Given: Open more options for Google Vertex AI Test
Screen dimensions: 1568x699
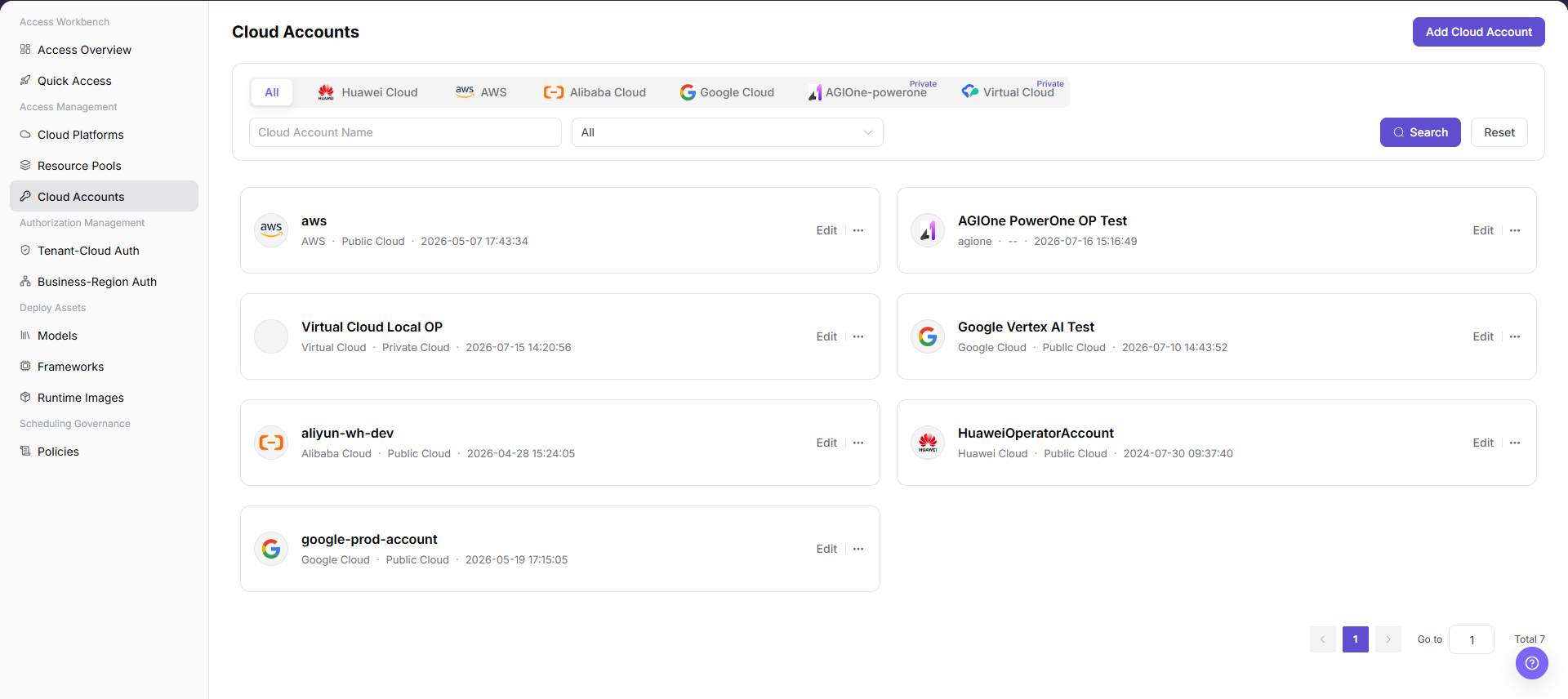Looking at the screenshot, I should click(x=1515, y=336).
